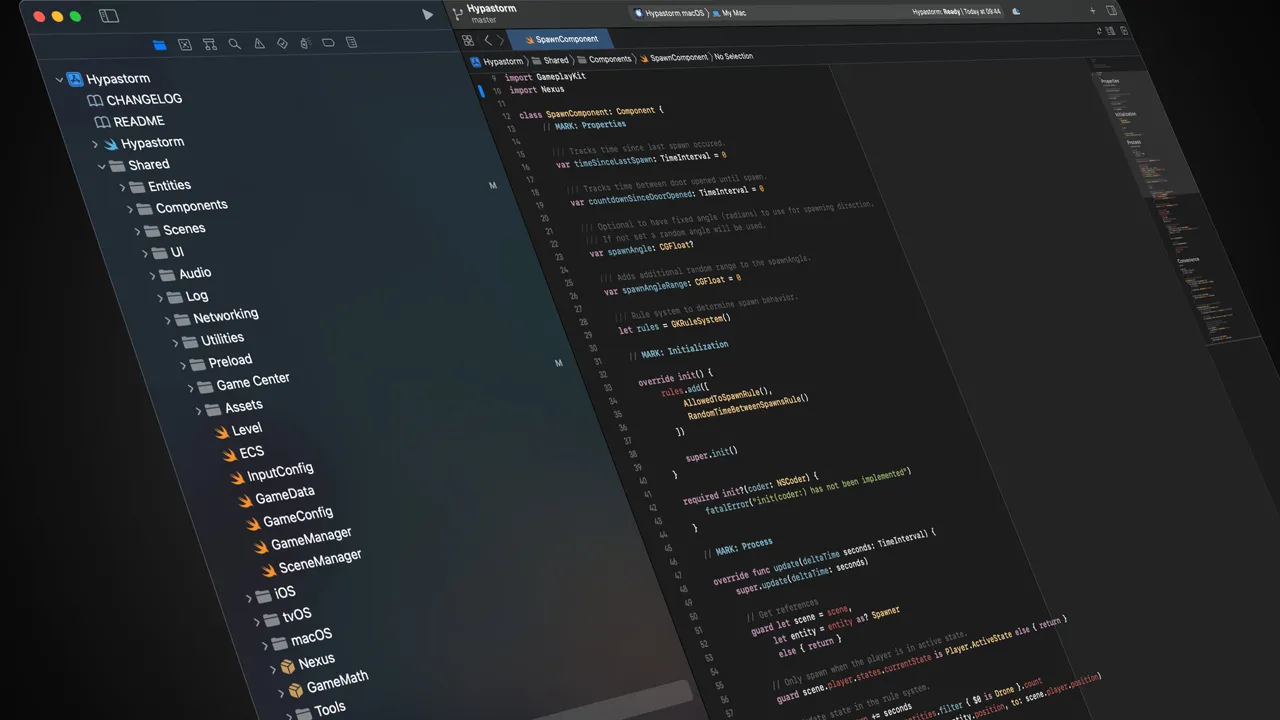
Task: Open the Project navigator folder icon
Action: click(x=160, y=43)
